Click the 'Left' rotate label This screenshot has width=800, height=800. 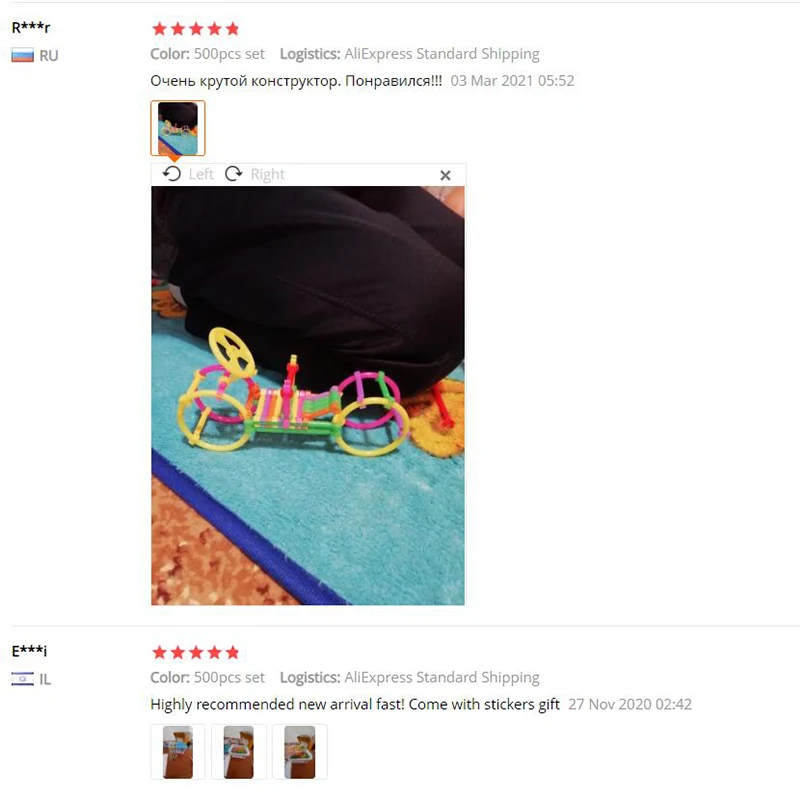[x=201, y=174]
